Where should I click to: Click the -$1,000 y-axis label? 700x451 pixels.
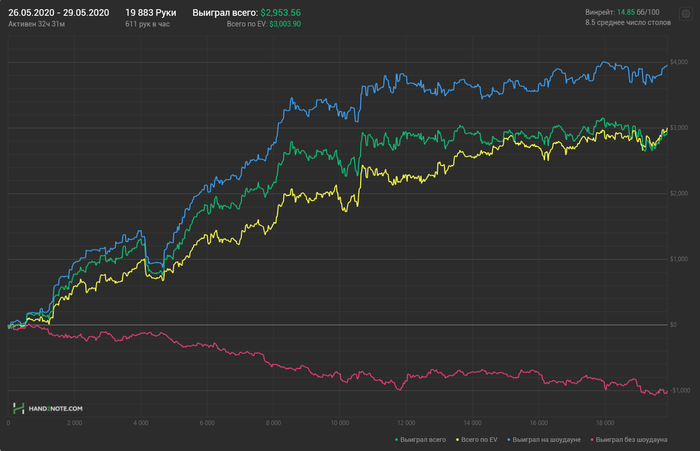coord(682,390)
